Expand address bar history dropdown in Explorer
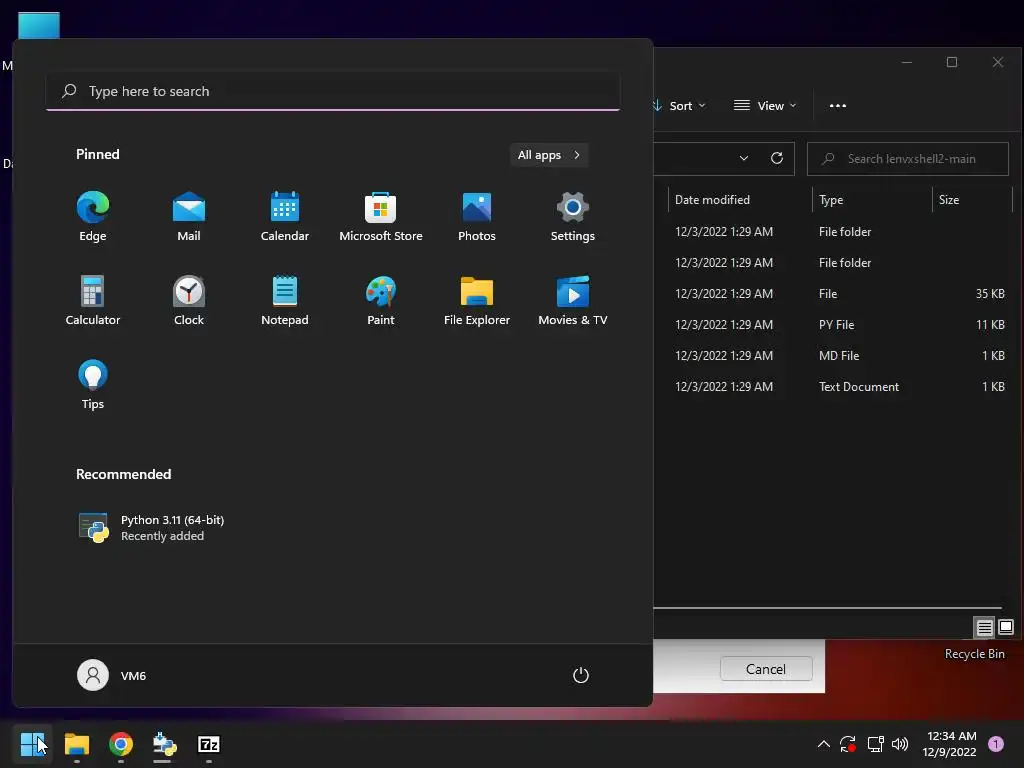 click(744, 158)
